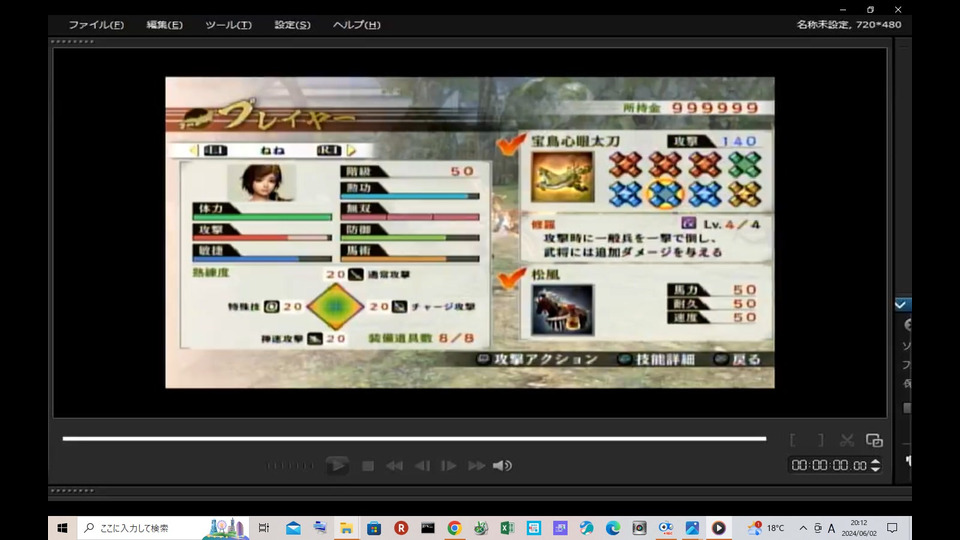This screenshot has height=540, width=960.
Task: Switch the IME input mode A indicator
Action: 831,528
